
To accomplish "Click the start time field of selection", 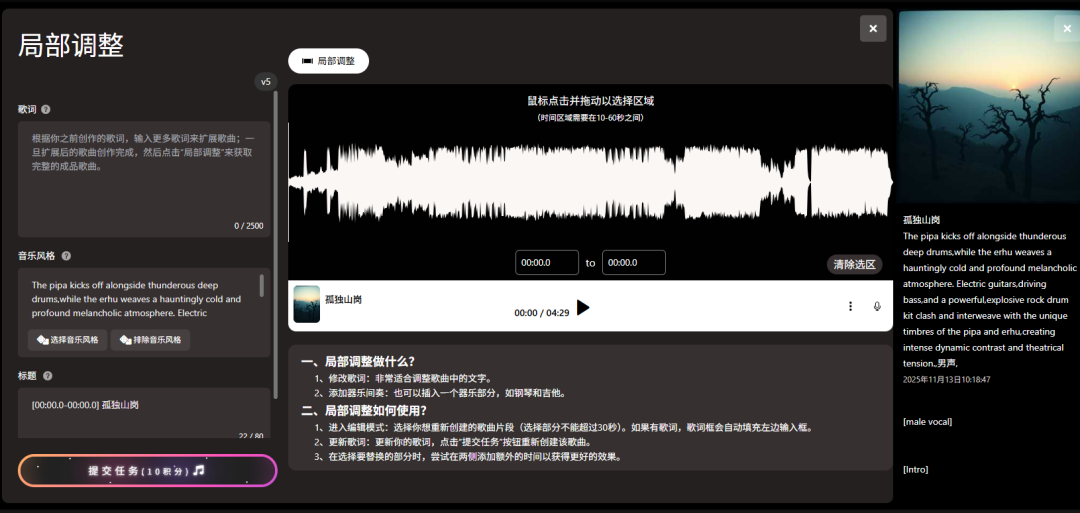I will (547, 262).
